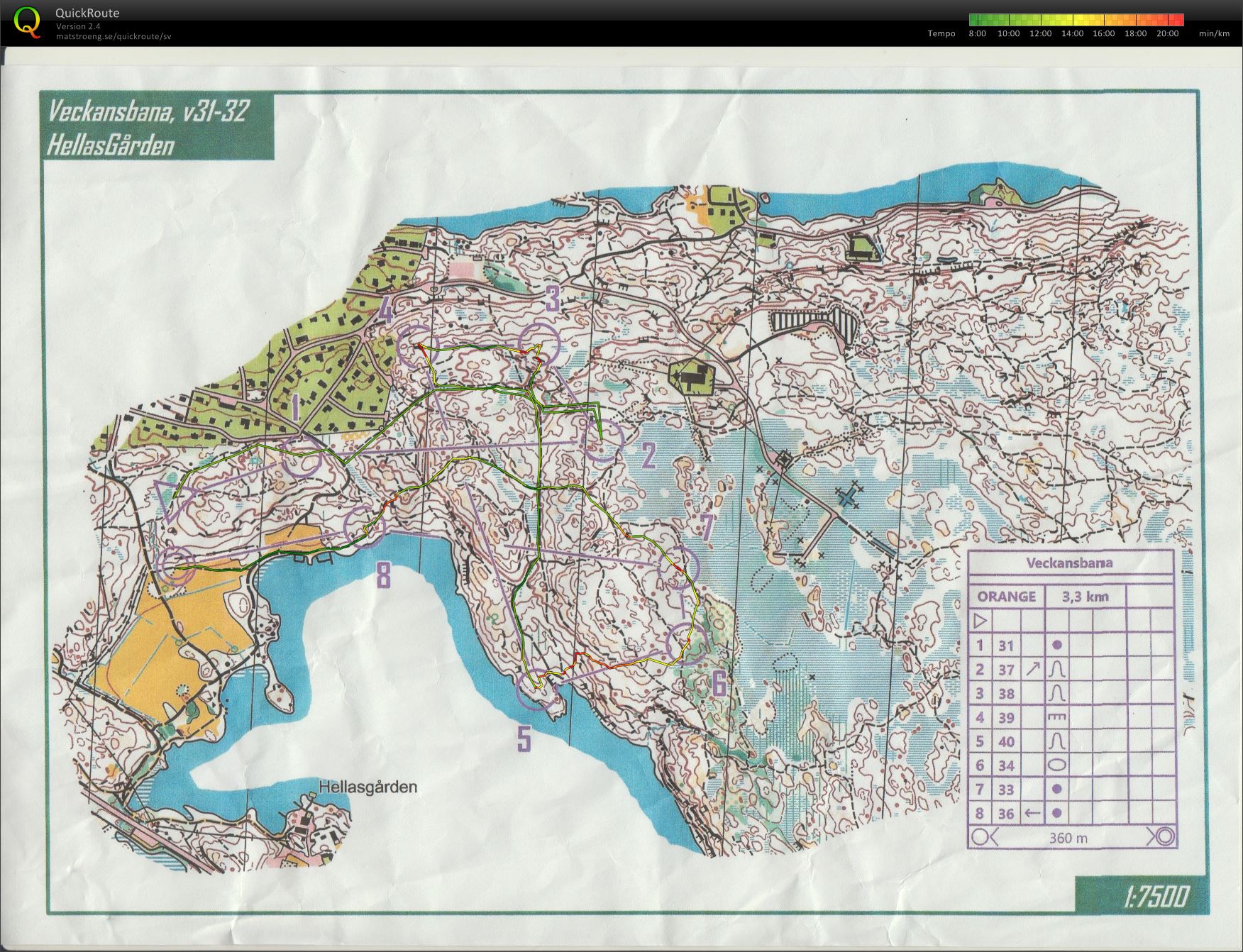
Task: Click control circle 5 at the shoreline
Action: tap(537, 690)
